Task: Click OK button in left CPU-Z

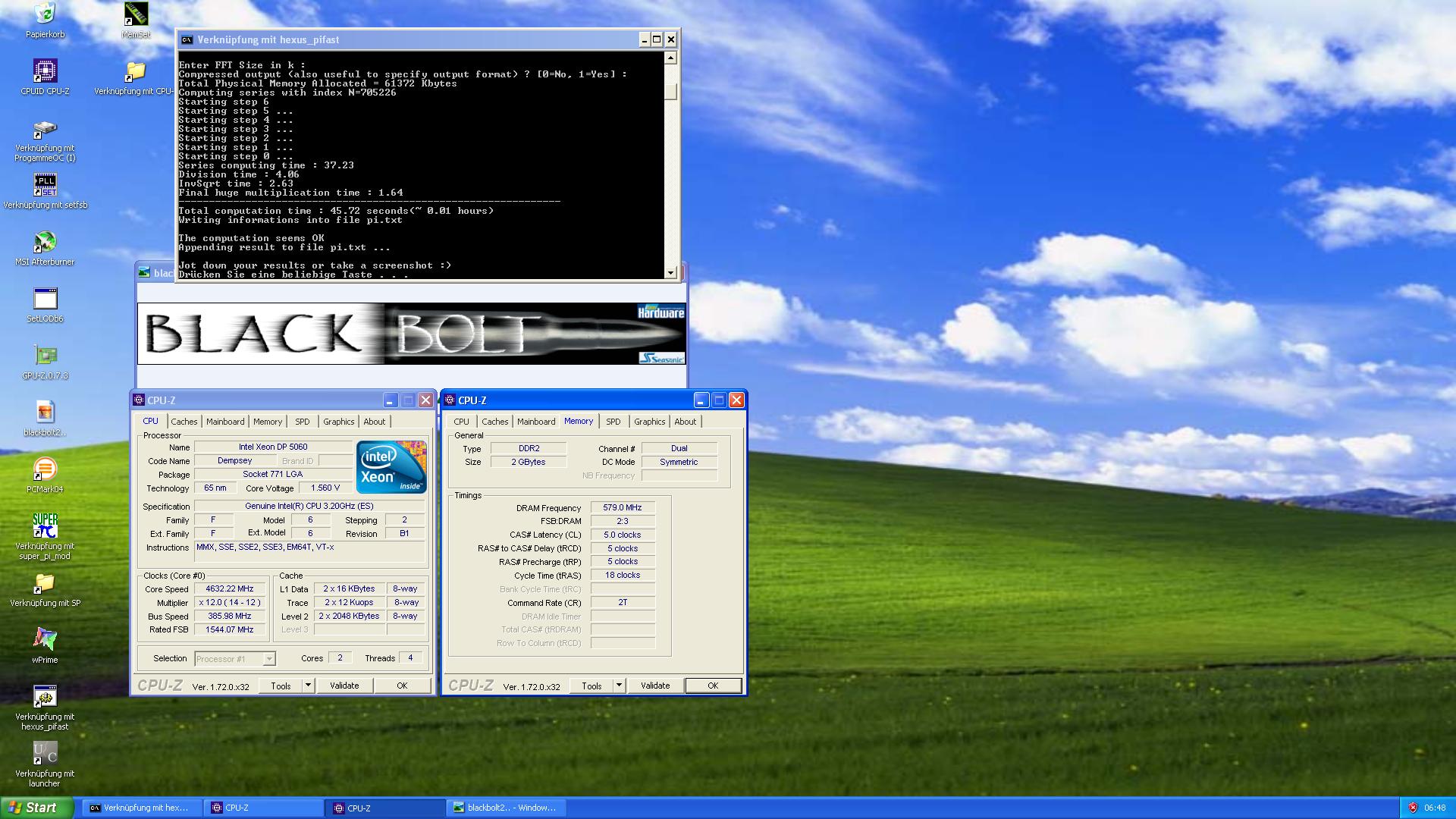Action: 402,686
